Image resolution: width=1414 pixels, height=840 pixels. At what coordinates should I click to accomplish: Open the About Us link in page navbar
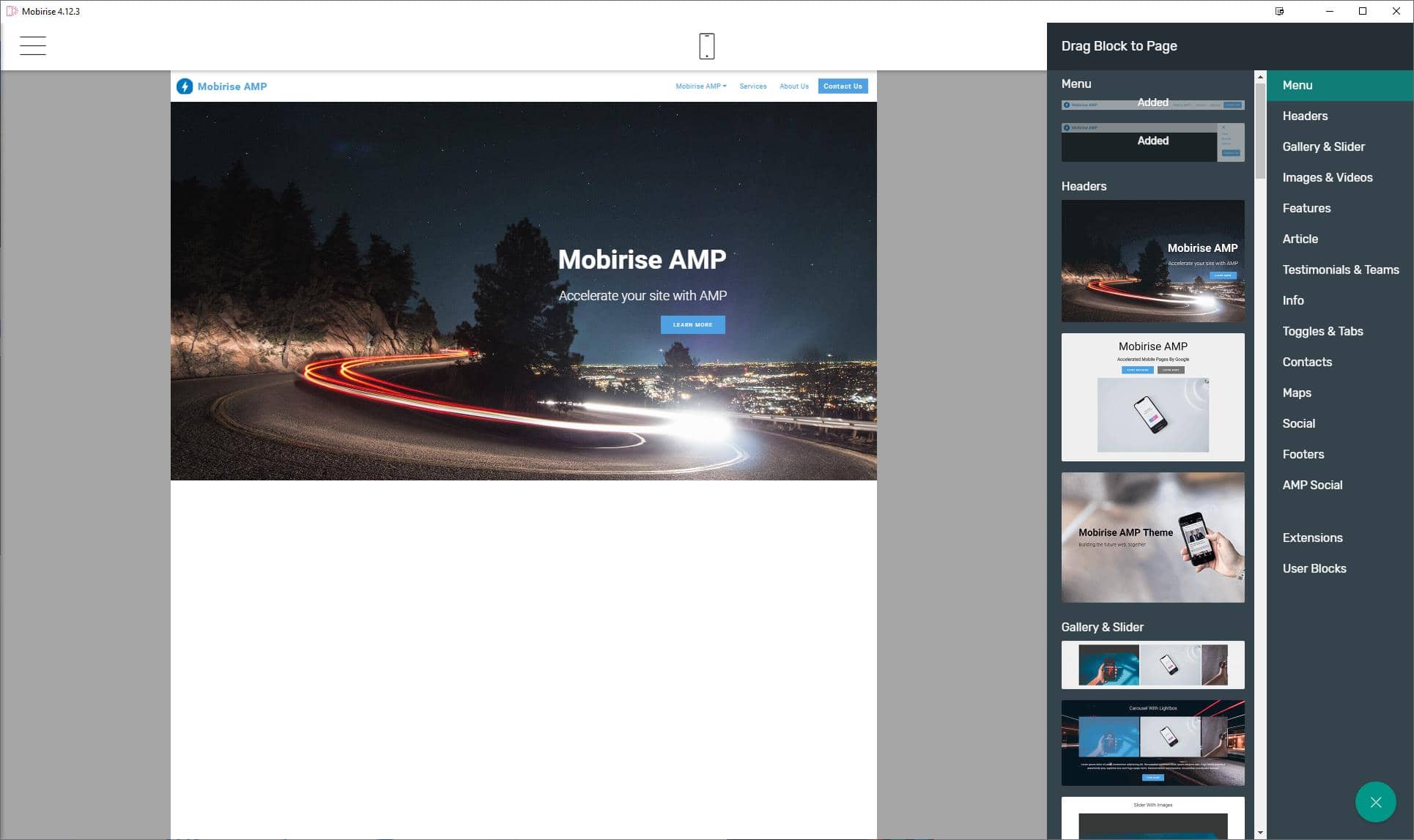(x=793, y=86)
